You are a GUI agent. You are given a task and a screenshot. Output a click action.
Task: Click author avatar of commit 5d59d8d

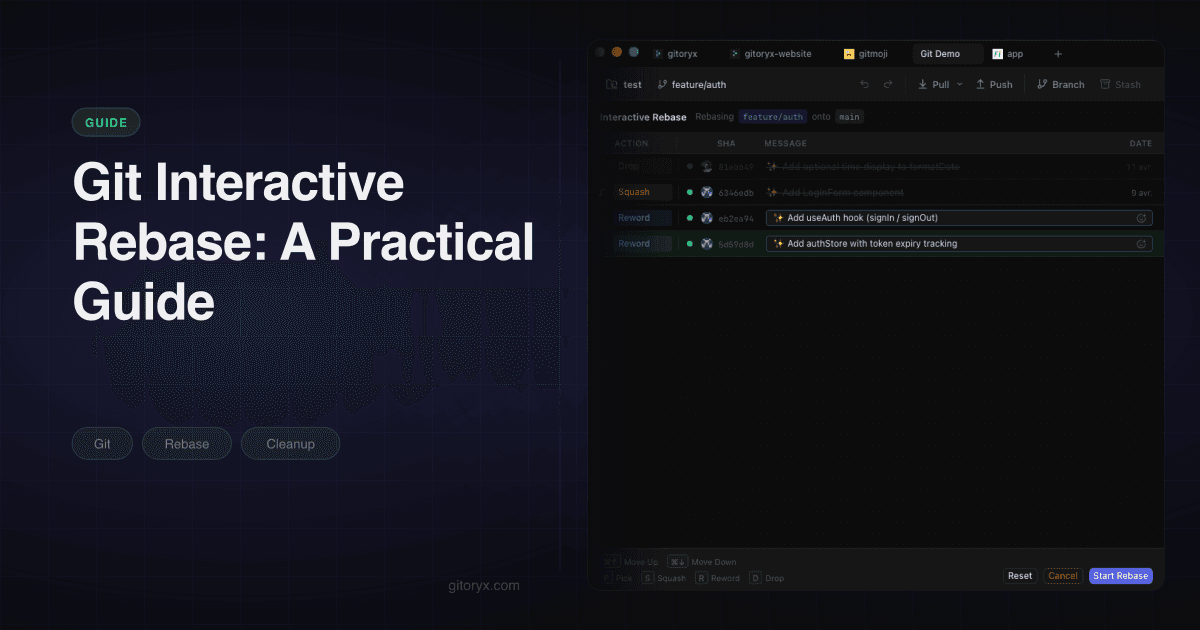coord(707,244)
